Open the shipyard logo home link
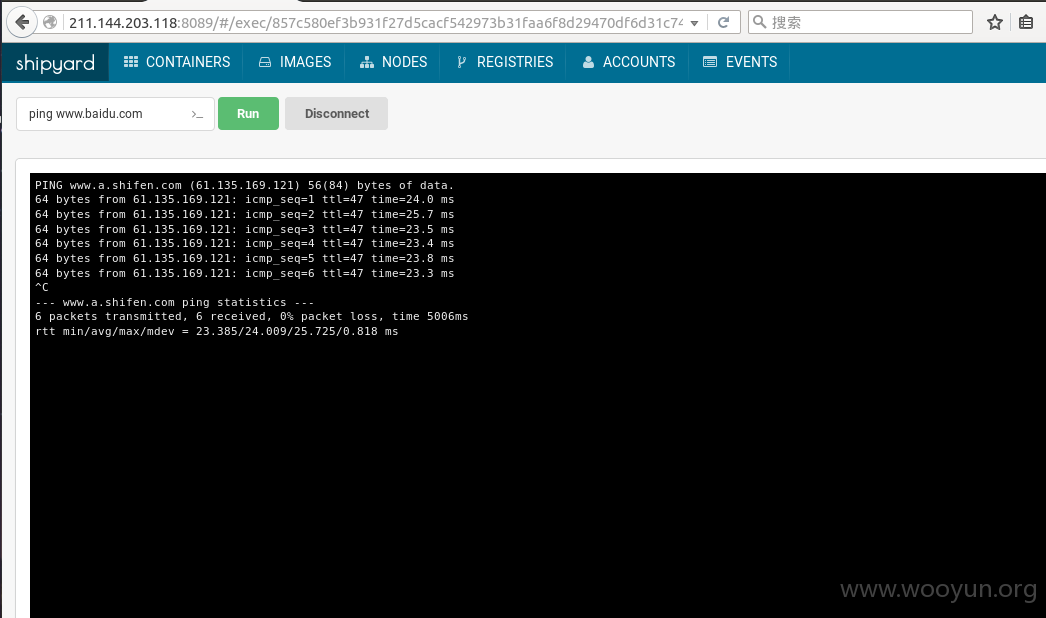The width and height of the screenshot is (1046, 618). coord(55,63)
